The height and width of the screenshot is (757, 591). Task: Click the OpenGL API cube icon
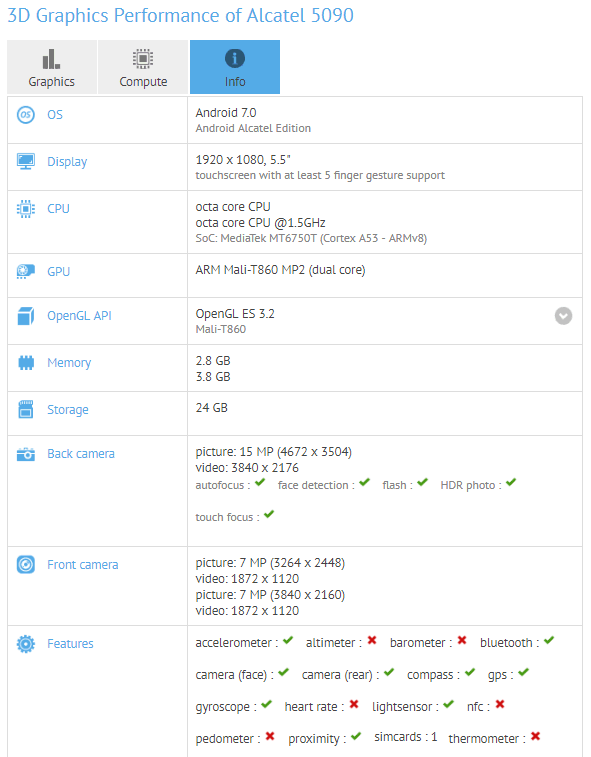(26, 316)
